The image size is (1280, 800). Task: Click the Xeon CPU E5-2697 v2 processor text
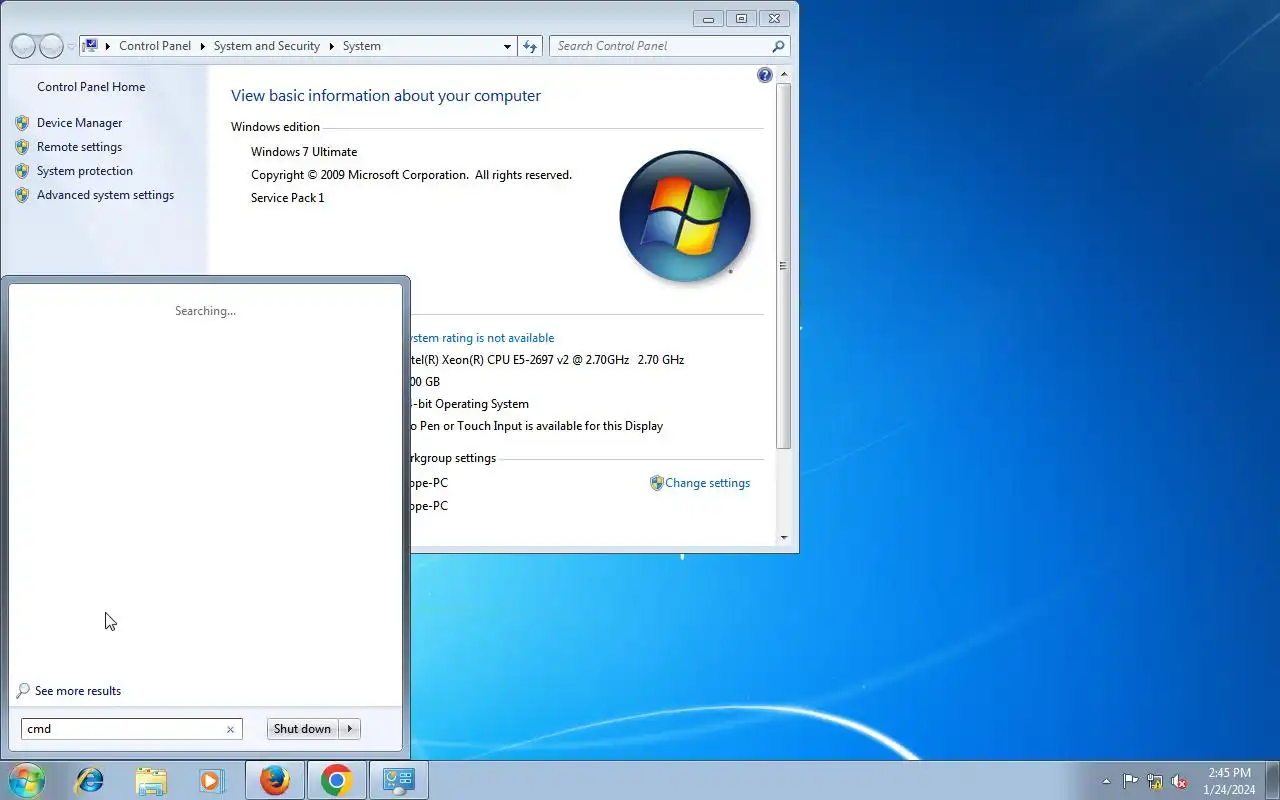546,360
